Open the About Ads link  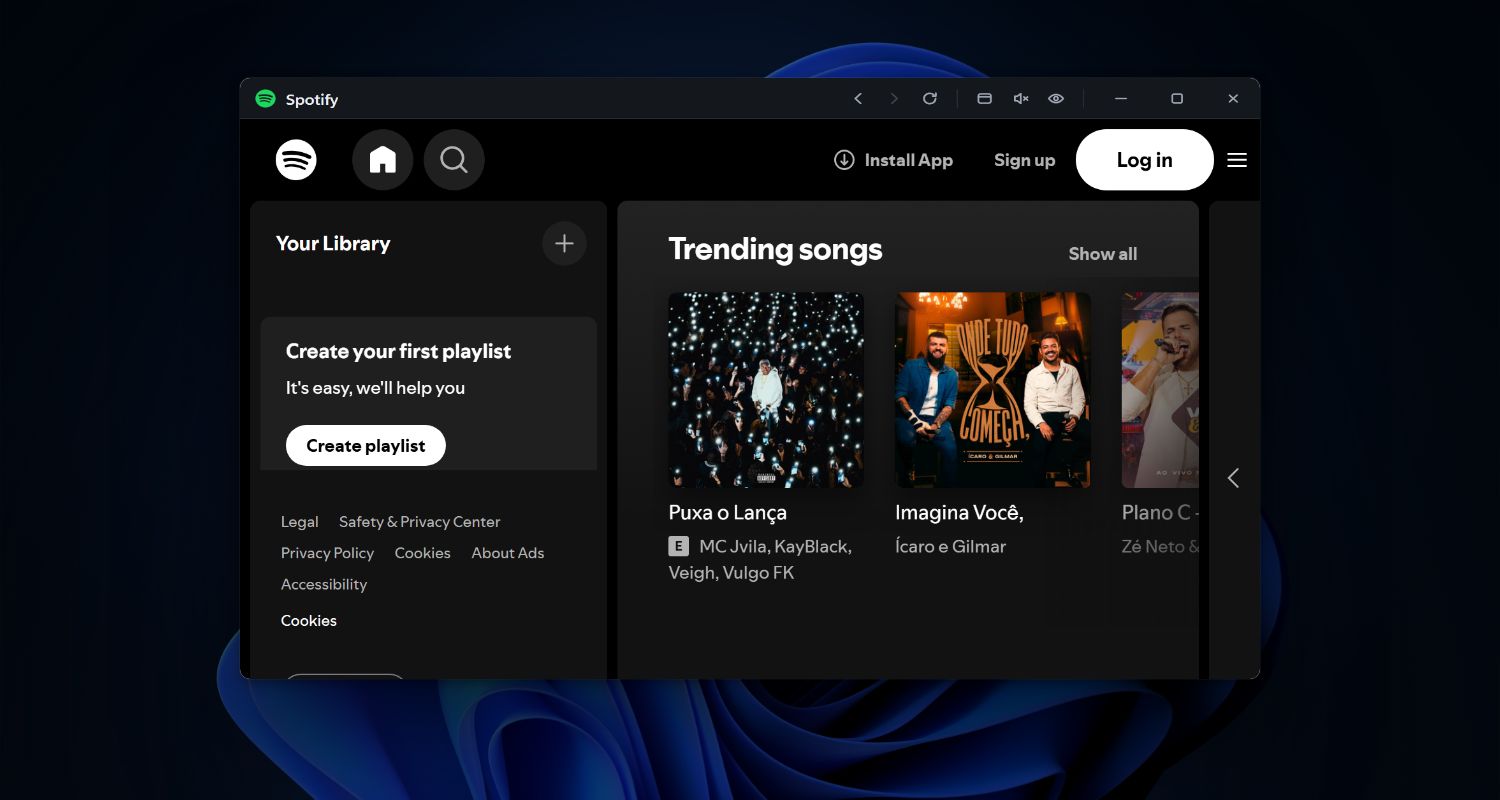pos(508,553)
